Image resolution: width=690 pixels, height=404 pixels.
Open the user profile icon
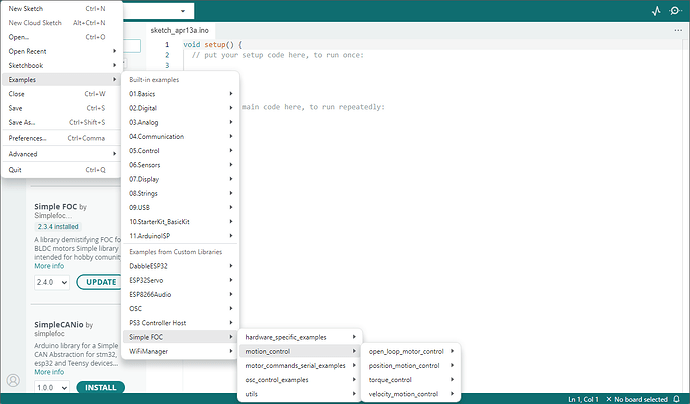[13, 381]
